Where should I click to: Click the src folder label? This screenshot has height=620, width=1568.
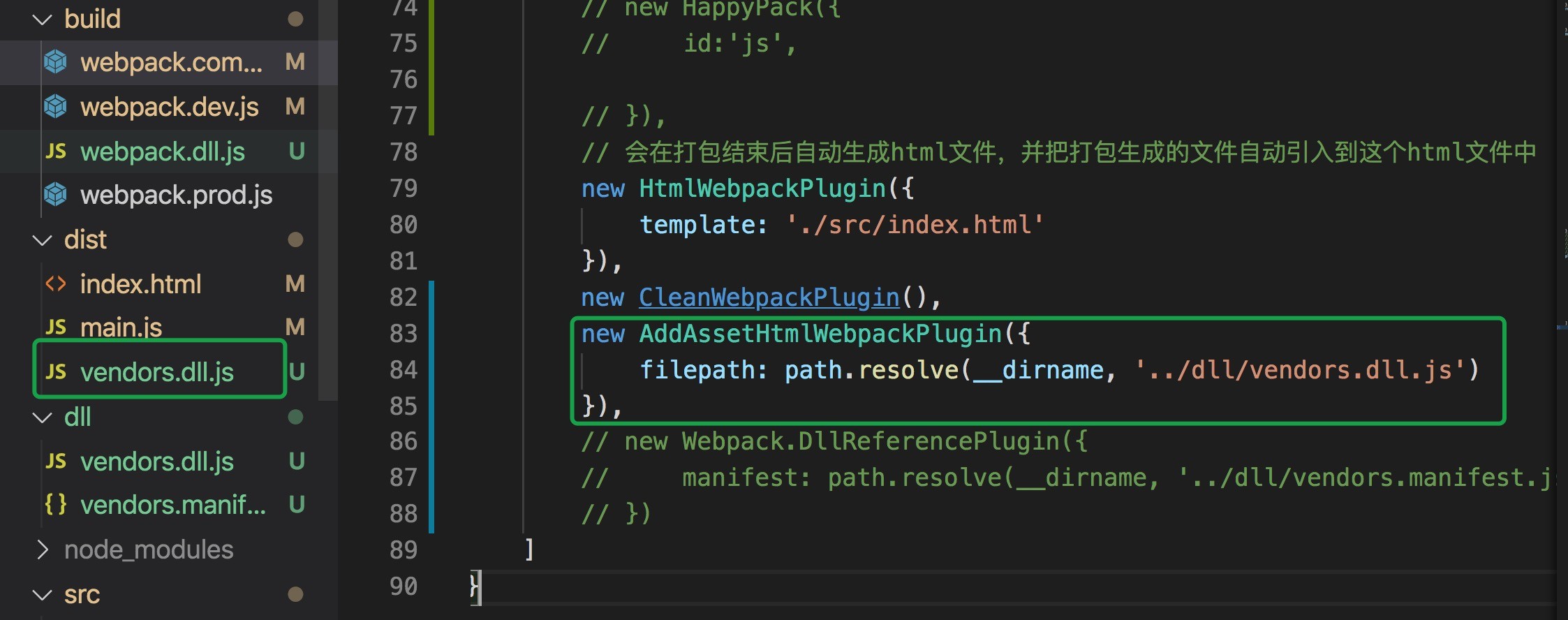[x=82, y=595]
